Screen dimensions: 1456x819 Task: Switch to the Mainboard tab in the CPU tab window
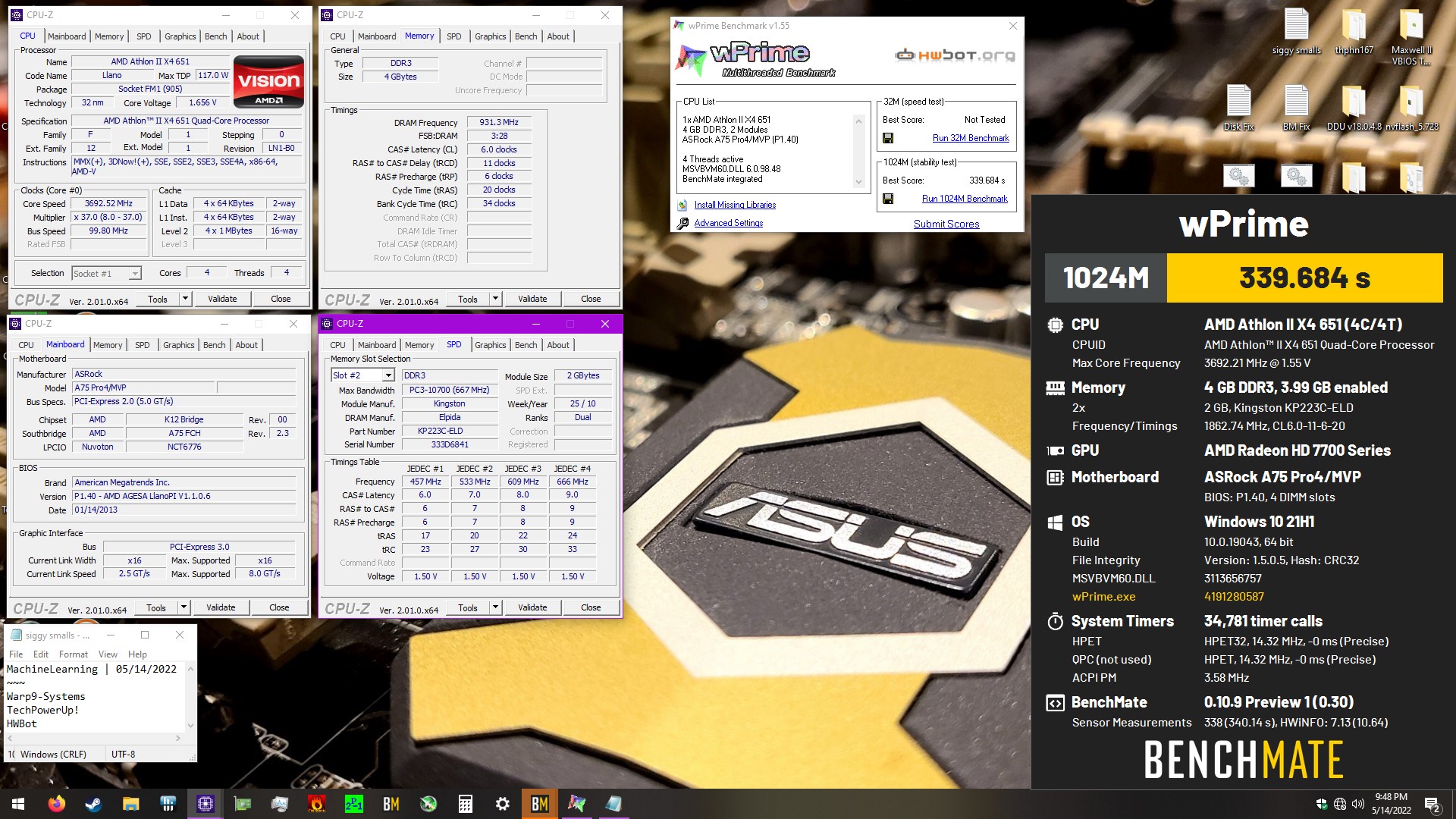click(67, 36)
